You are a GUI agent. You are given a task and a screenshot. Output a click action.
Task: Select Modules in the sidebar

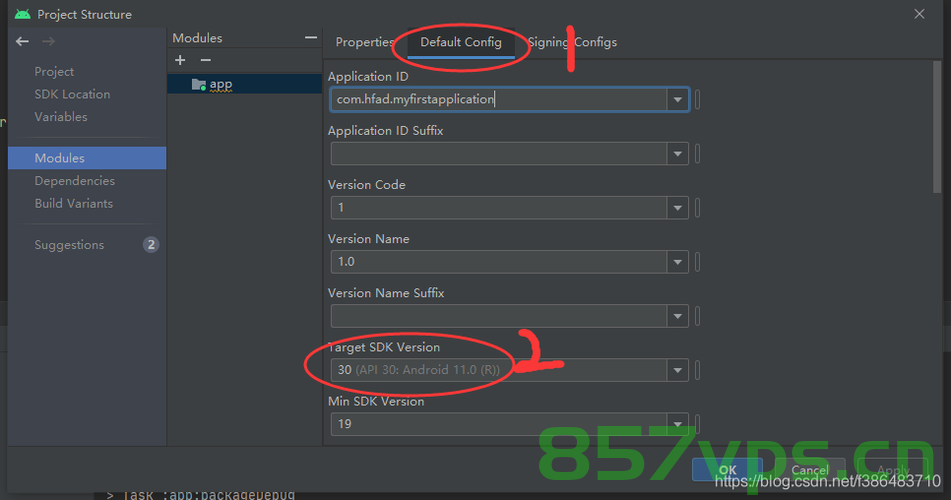pos(87,158)
